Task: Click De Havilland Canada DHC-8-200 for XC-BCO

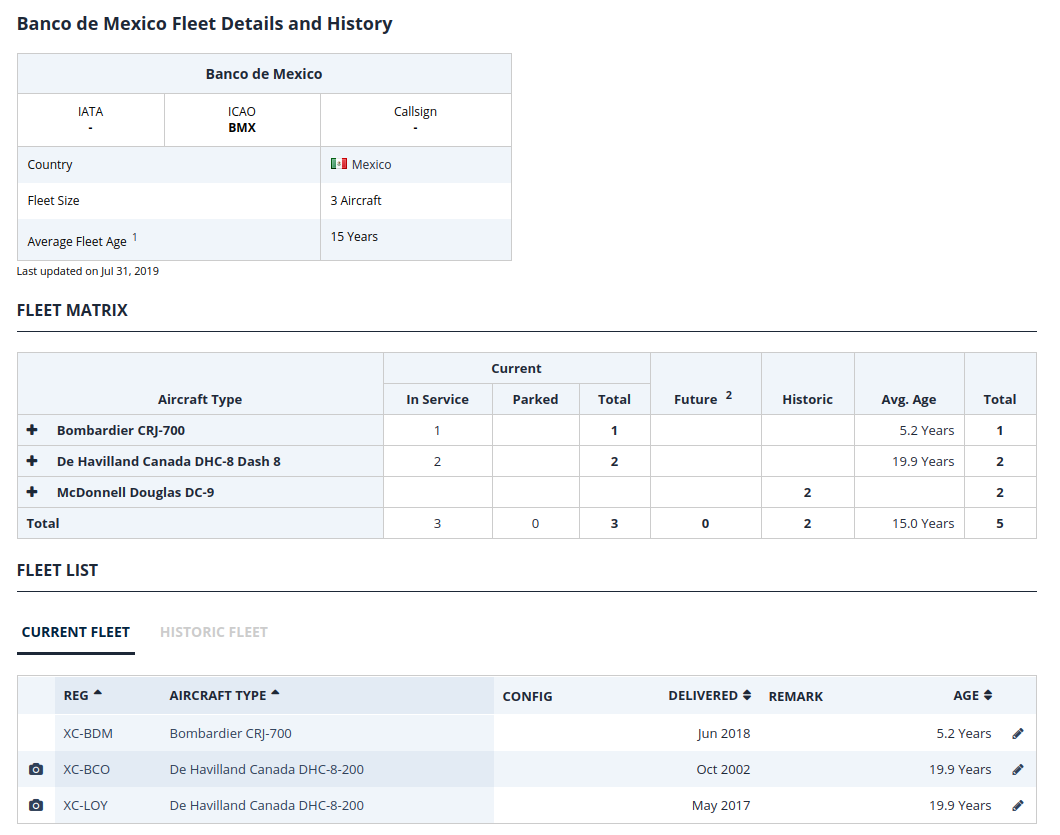Action: [x=266, y=769]
